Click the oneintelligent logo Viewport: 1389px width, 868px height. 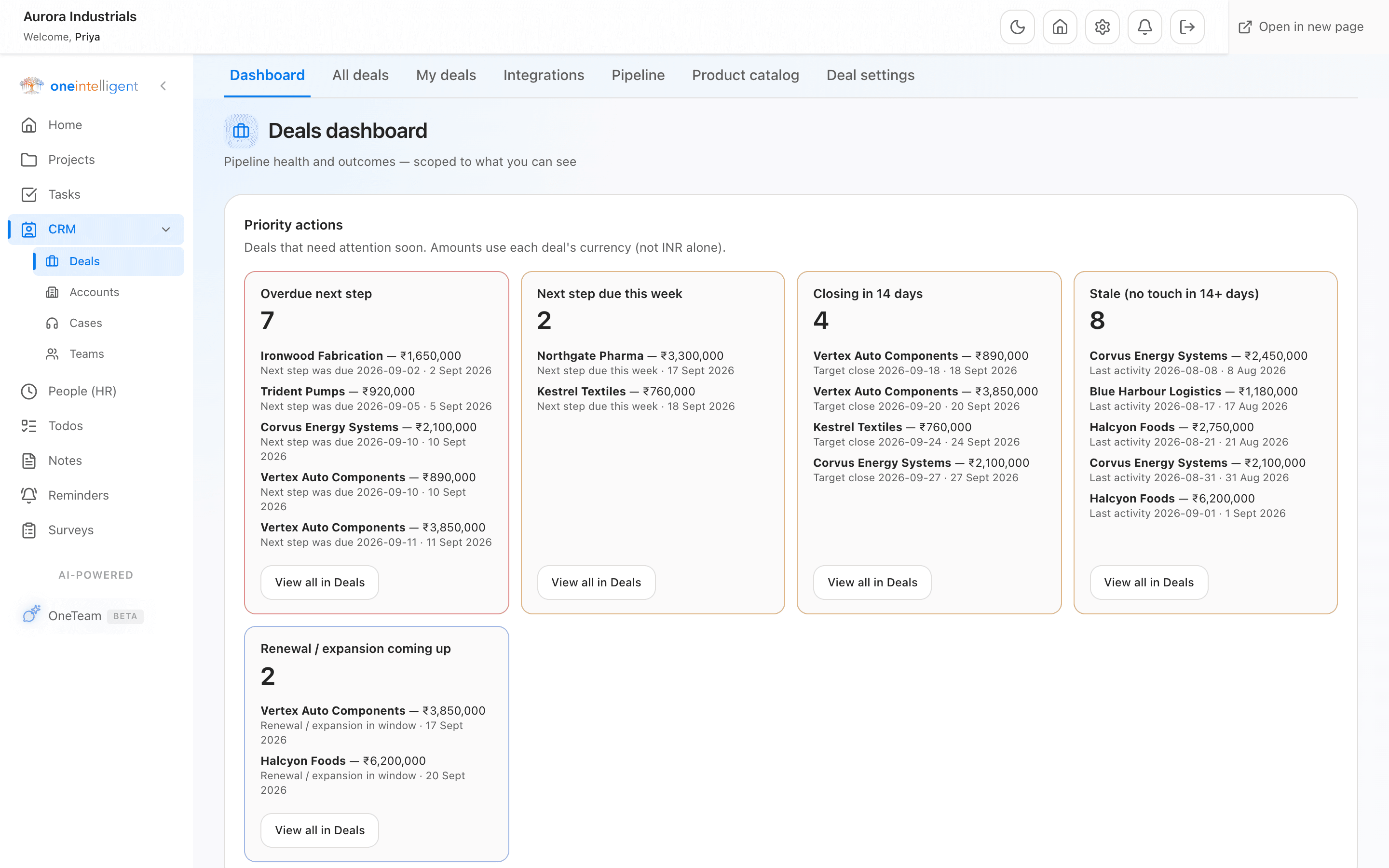click(79, 86)
